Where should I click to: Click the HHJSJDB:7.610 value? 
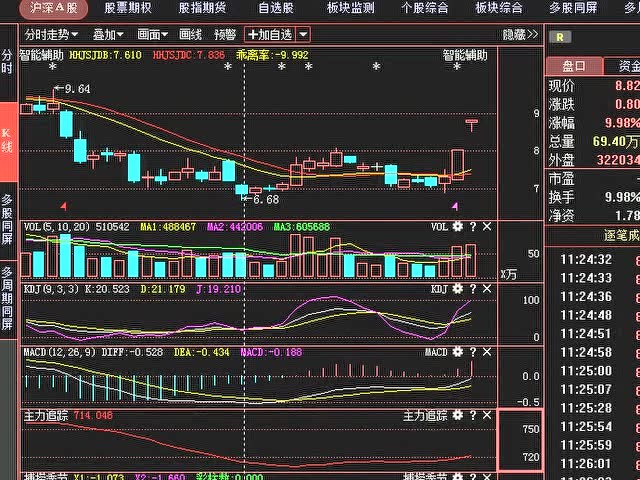pyautogui.click(x=105, y=55)
